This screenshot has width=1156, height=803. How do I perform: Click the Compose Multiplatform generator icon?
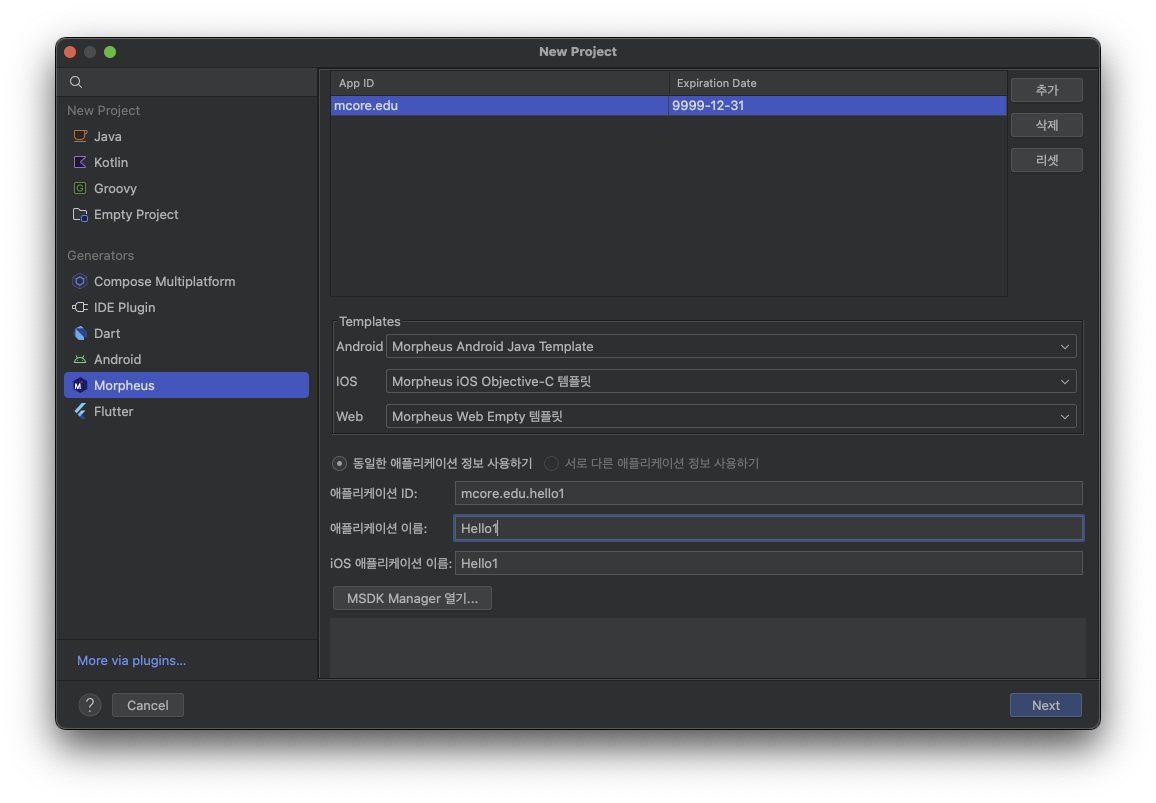[80, 281]
